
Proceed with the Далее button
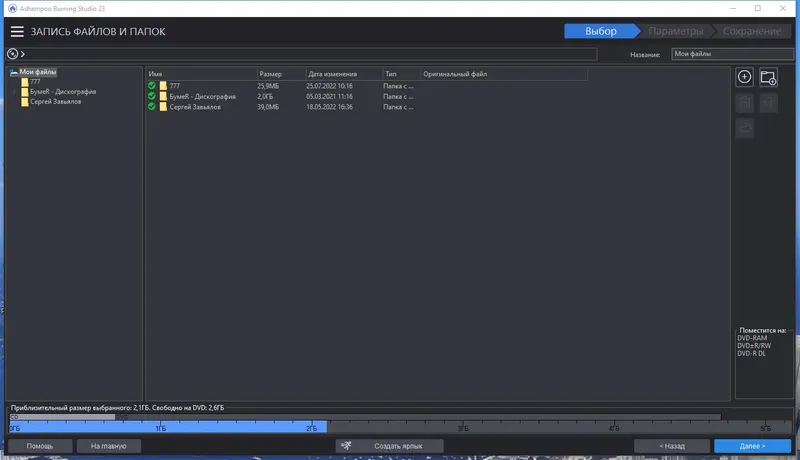click(753, 446)
